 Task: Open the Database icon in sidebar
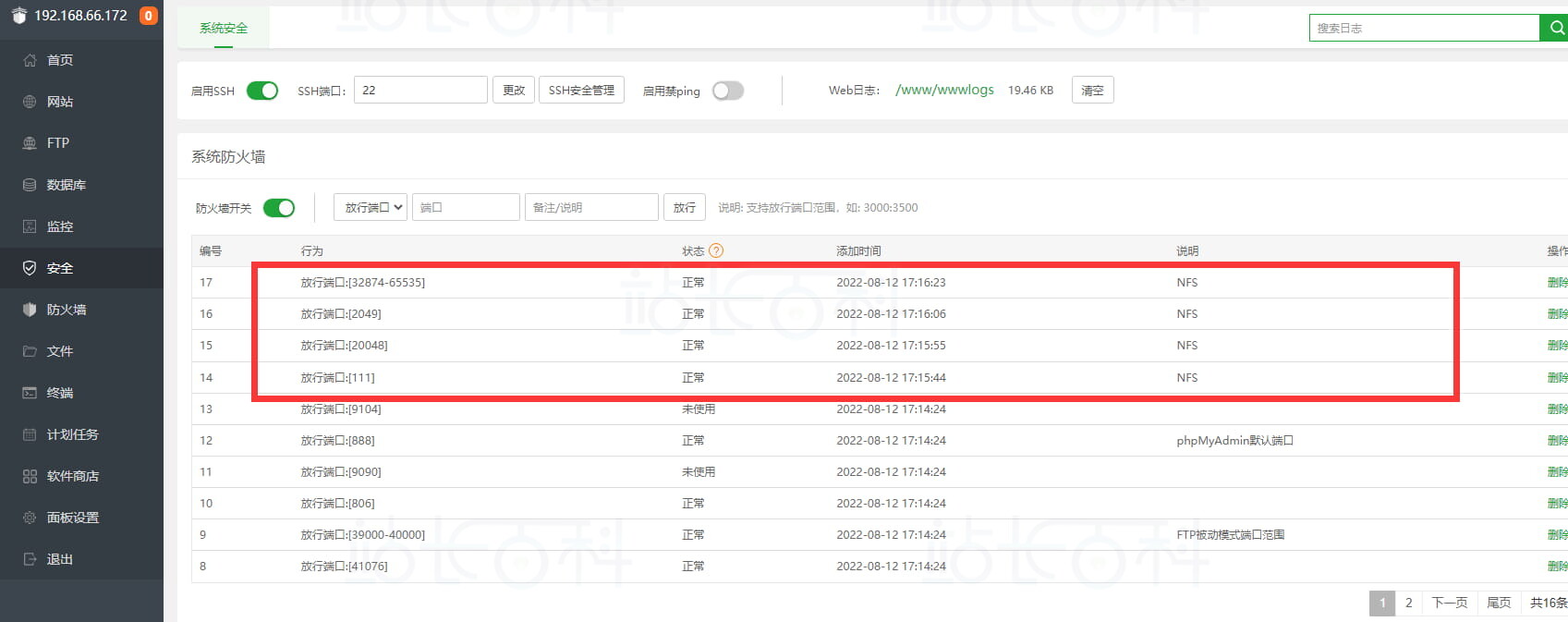[x=30, y=185]
